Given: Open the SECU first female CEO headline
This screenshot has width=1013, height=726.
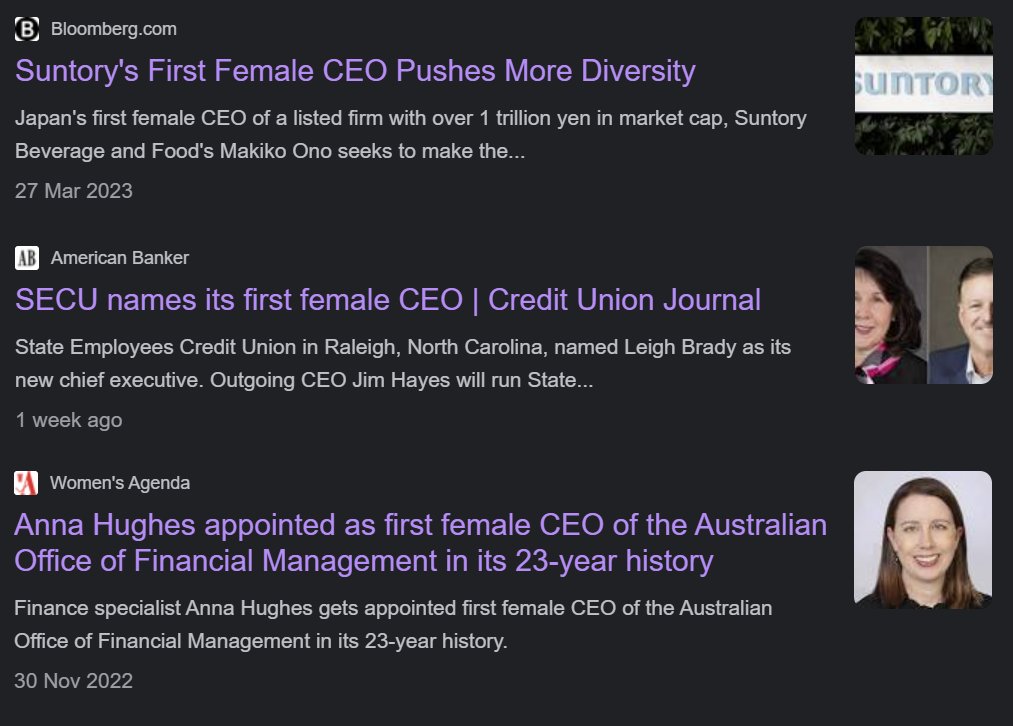Looking at the screenshot, I should [x=388, y=300].
